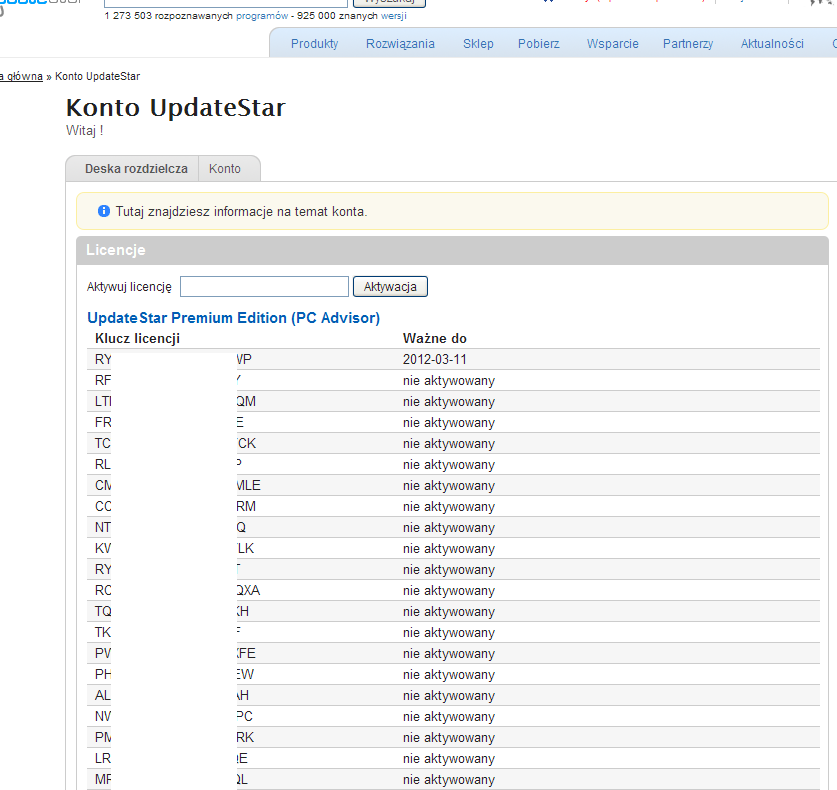
Task: Click the blue info icon in the notice
Action: tap(104, 211)
